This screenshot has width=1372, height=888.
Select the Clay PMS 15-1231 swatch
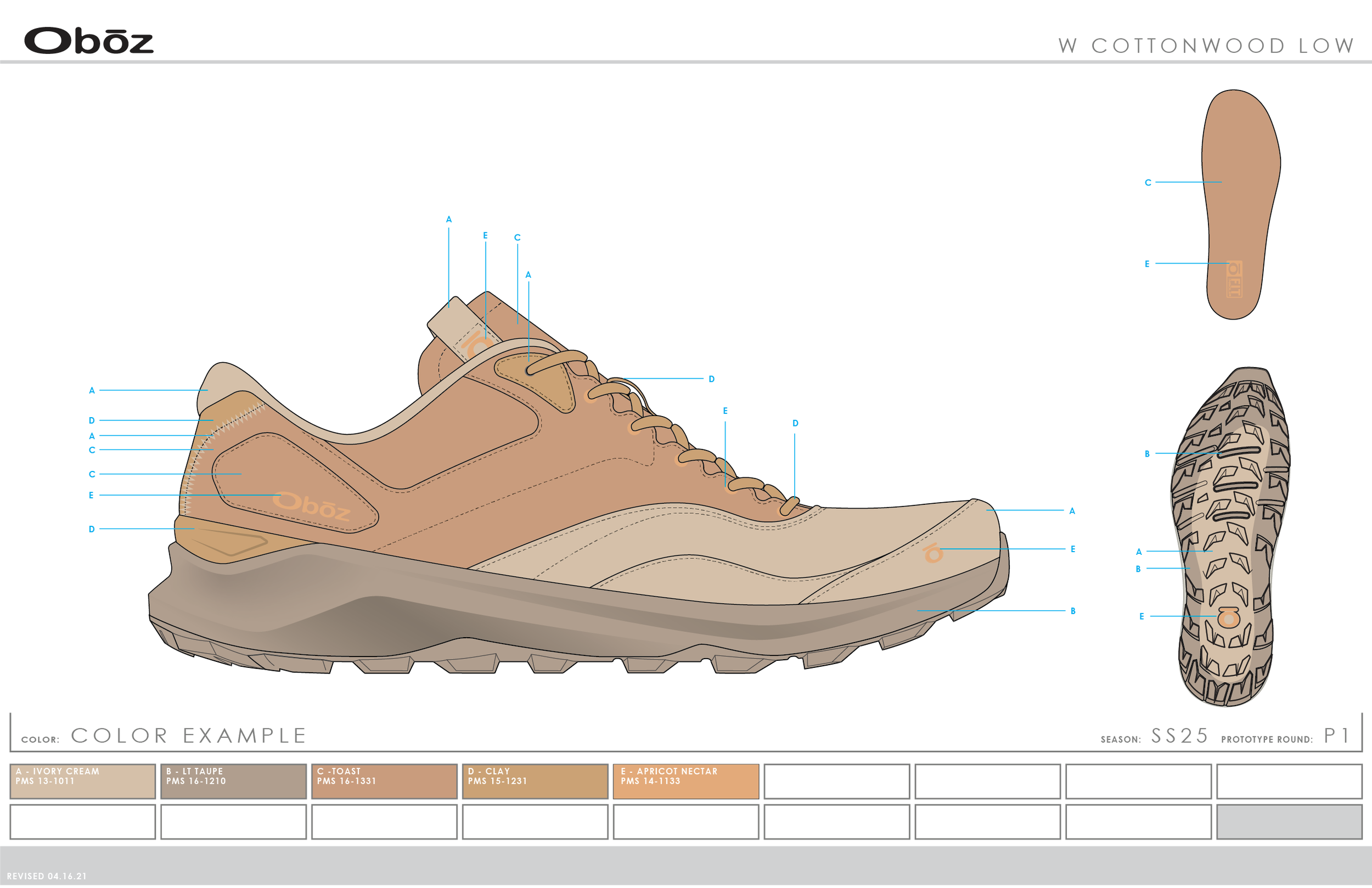pos(535,782)
